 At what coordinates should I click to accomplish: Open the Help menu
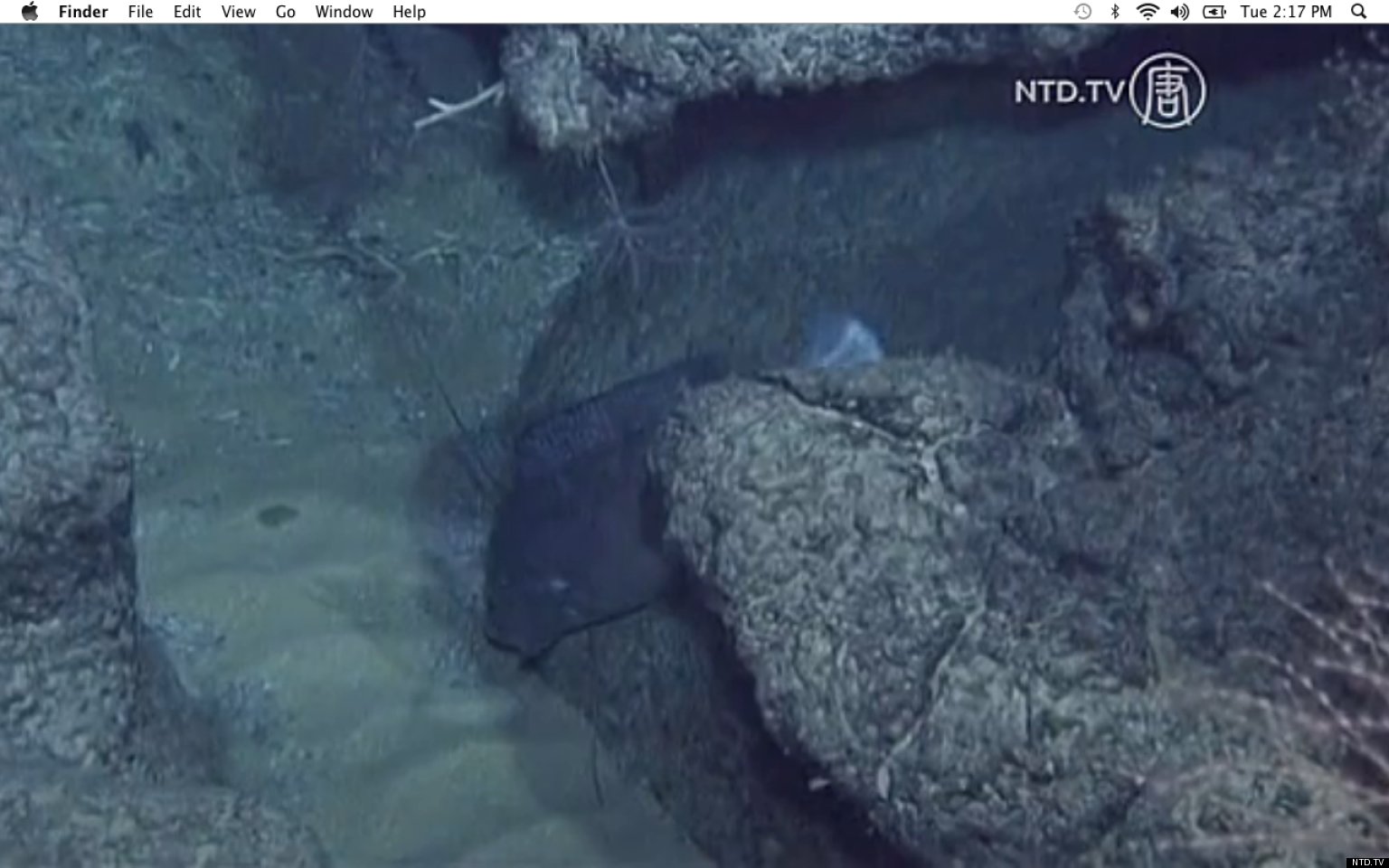pyautogui.click(x=409, y=12)
